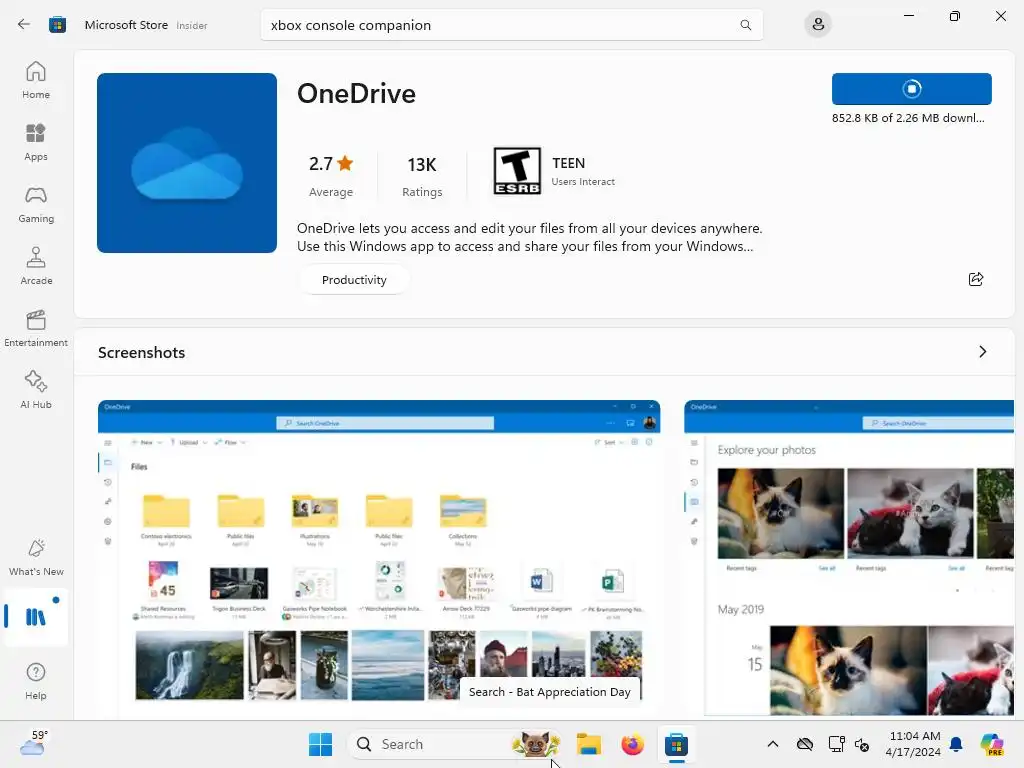
Task: Click the OneDrive app logo tile
Action: point(187,163)
